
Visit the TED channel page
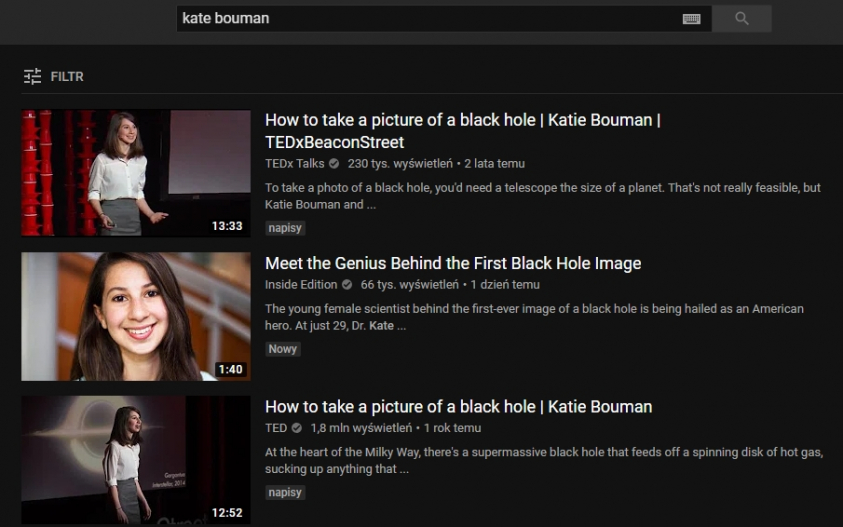(276, 428)
